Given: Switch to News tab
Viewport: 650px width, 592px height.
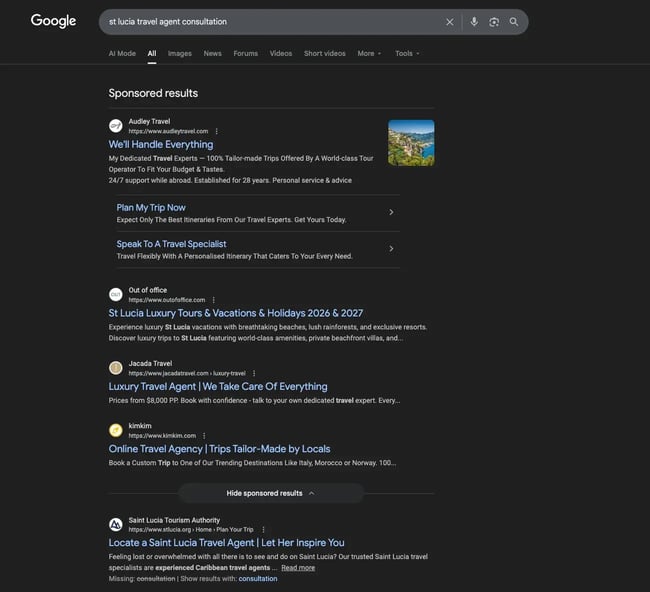Looking at the screenshot, I should click(x=212, y=53).
